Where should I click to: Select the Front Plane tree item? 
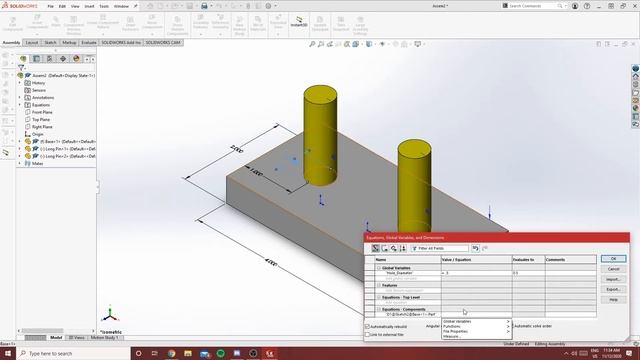click(42, 112)
